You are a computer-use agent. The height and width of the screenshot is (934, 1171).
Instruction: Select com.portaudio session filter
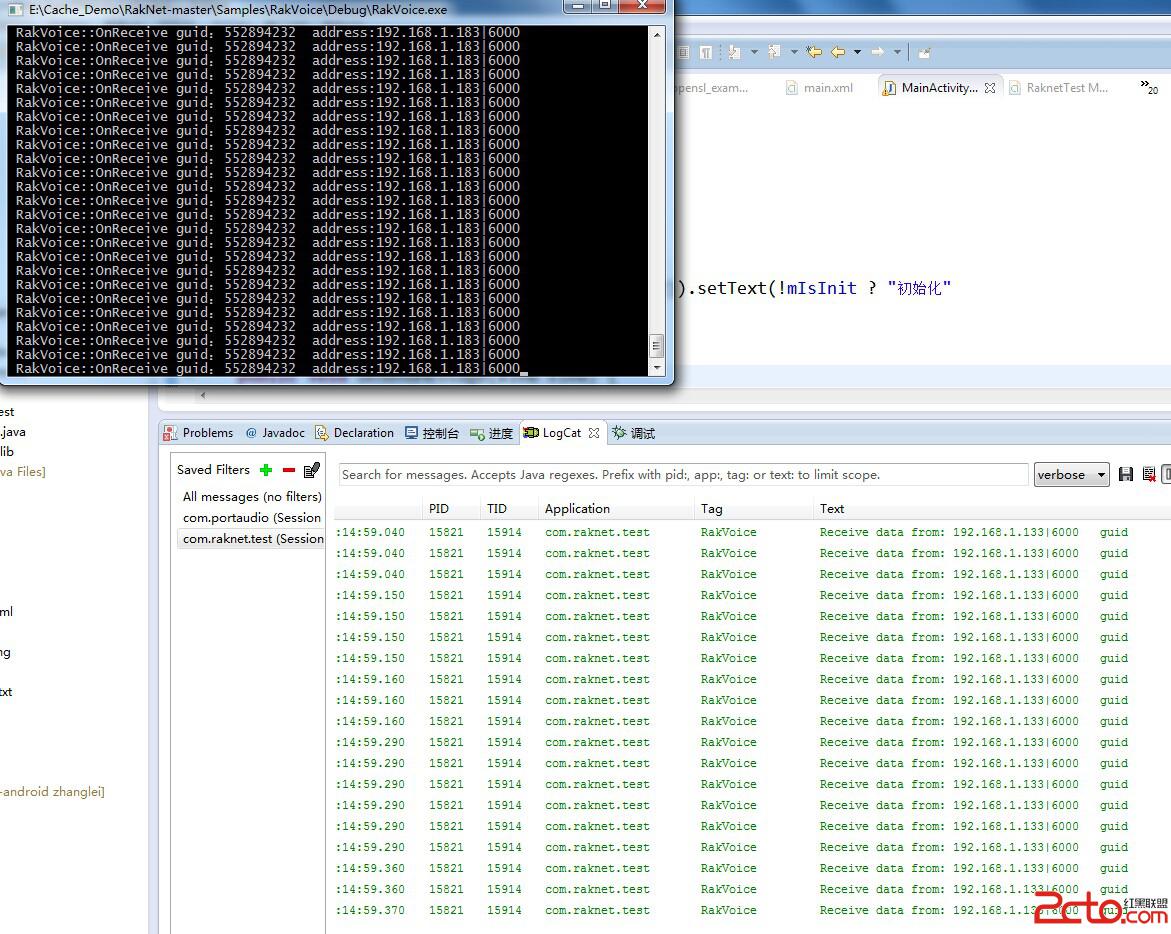coord(251,518)
